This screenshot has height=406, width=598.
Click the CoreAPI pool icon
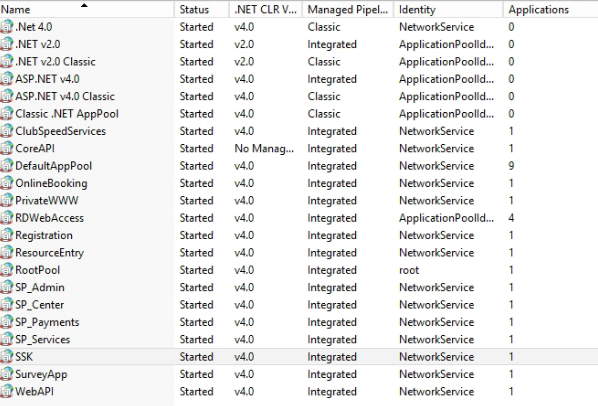click(x=6, y=148)
